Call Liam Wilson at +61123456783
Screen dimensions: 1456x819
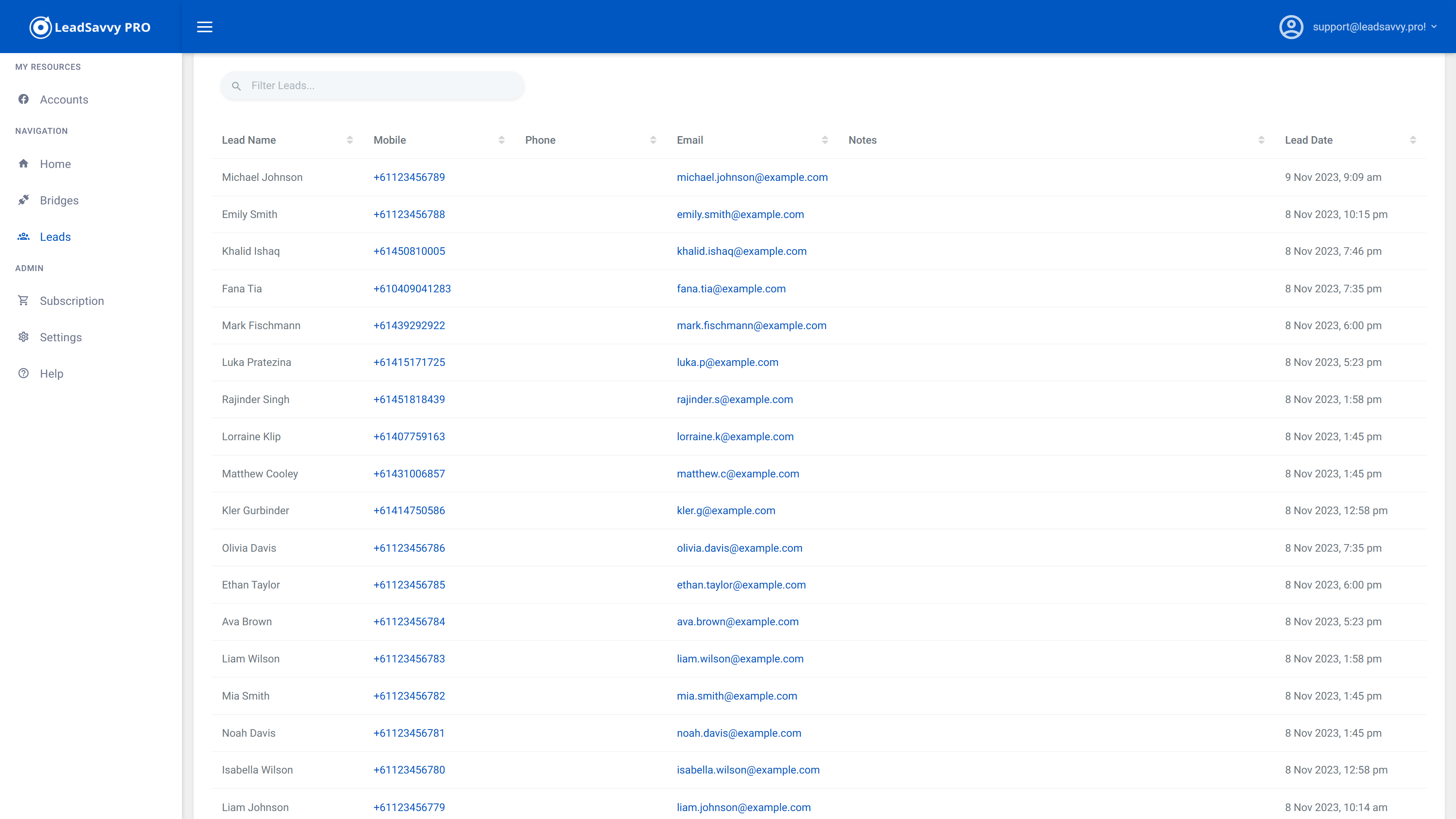409,659
